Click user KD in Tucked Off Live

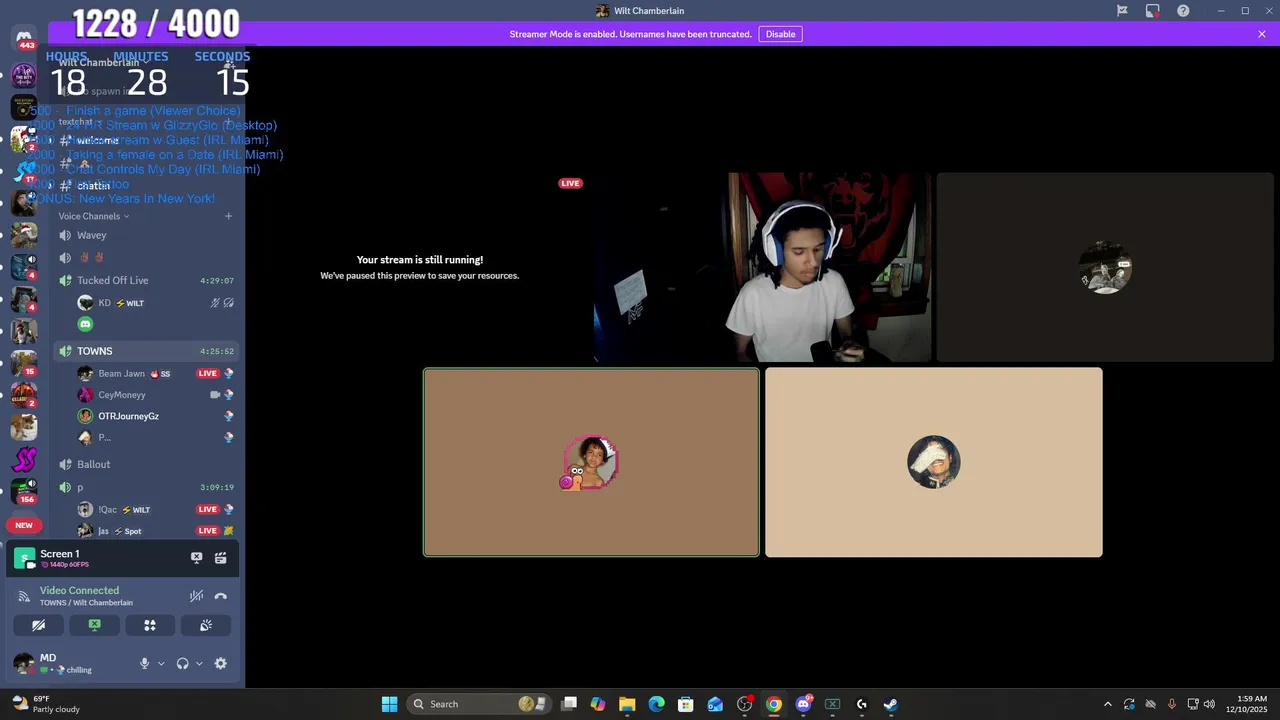(155, 303)
